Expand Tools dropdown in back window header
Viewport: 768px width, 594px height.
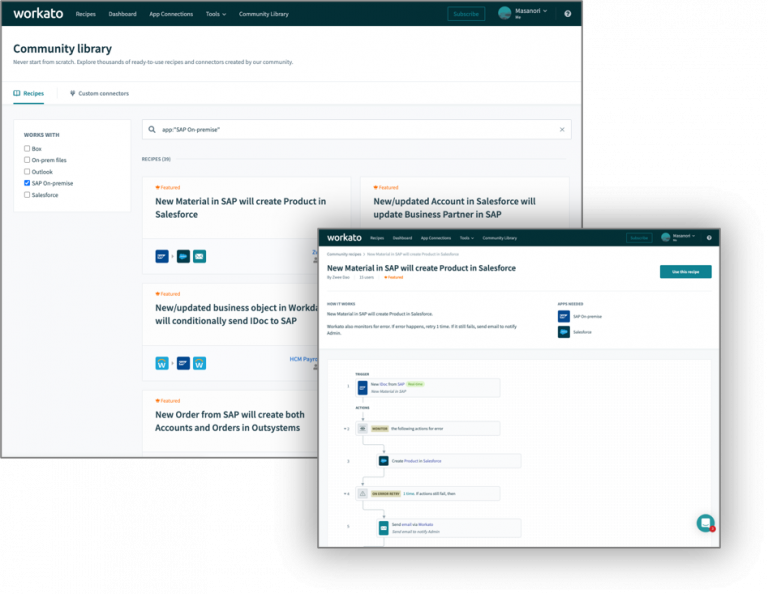(216, 14)
